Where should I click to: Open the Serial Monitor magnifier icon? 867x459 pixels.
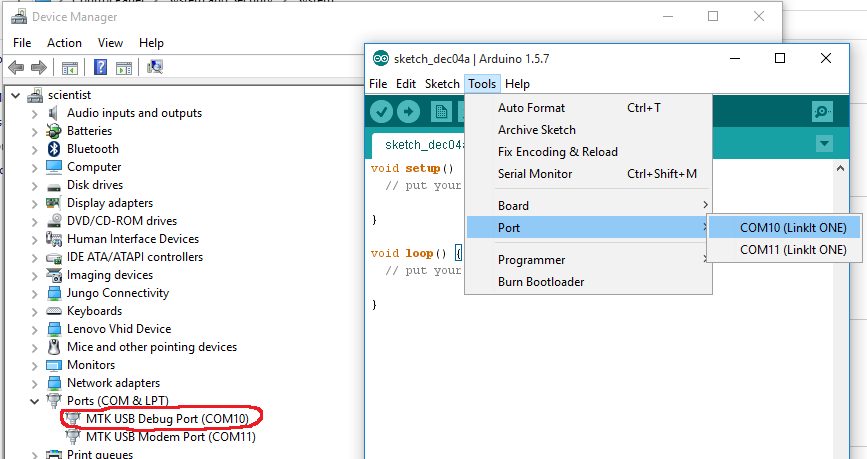coord(823,112)
